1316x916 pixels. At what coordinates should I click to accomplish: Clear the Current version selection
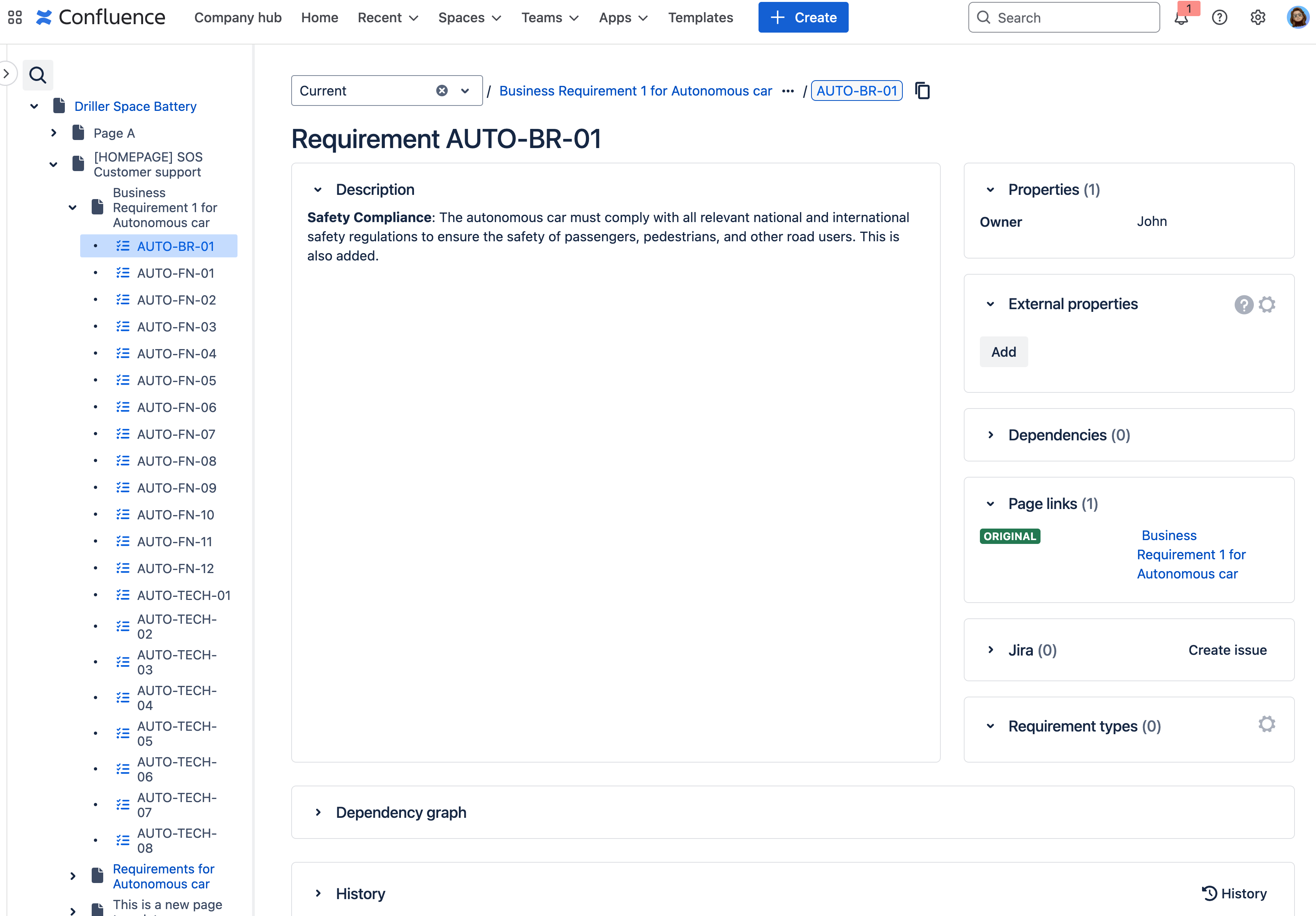[x=442, y=91]
